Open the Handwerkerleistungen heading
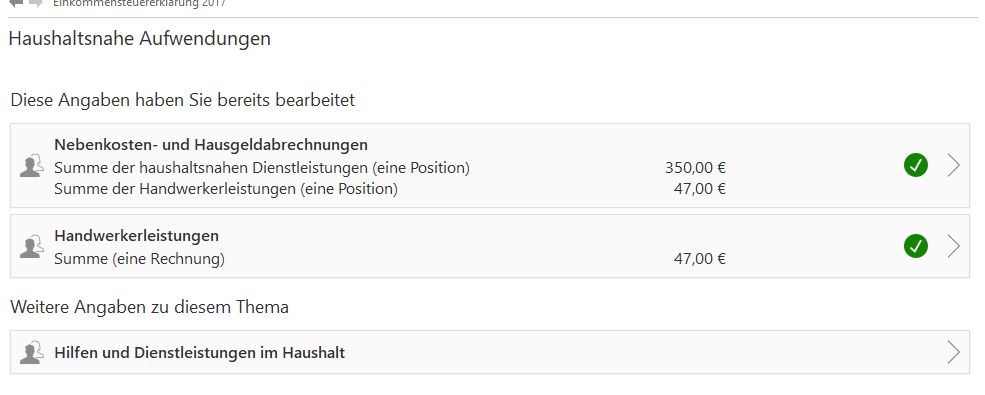The height and width of the screenshot is (395, 985). point(136,235)
